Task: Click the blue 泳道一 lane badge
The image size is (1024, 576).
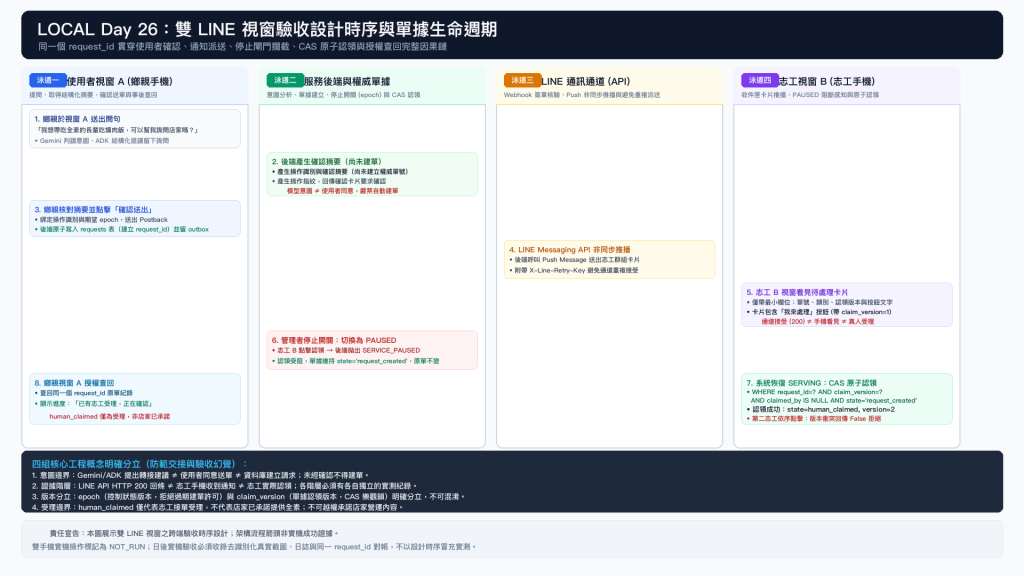Action: pos(48,80)
